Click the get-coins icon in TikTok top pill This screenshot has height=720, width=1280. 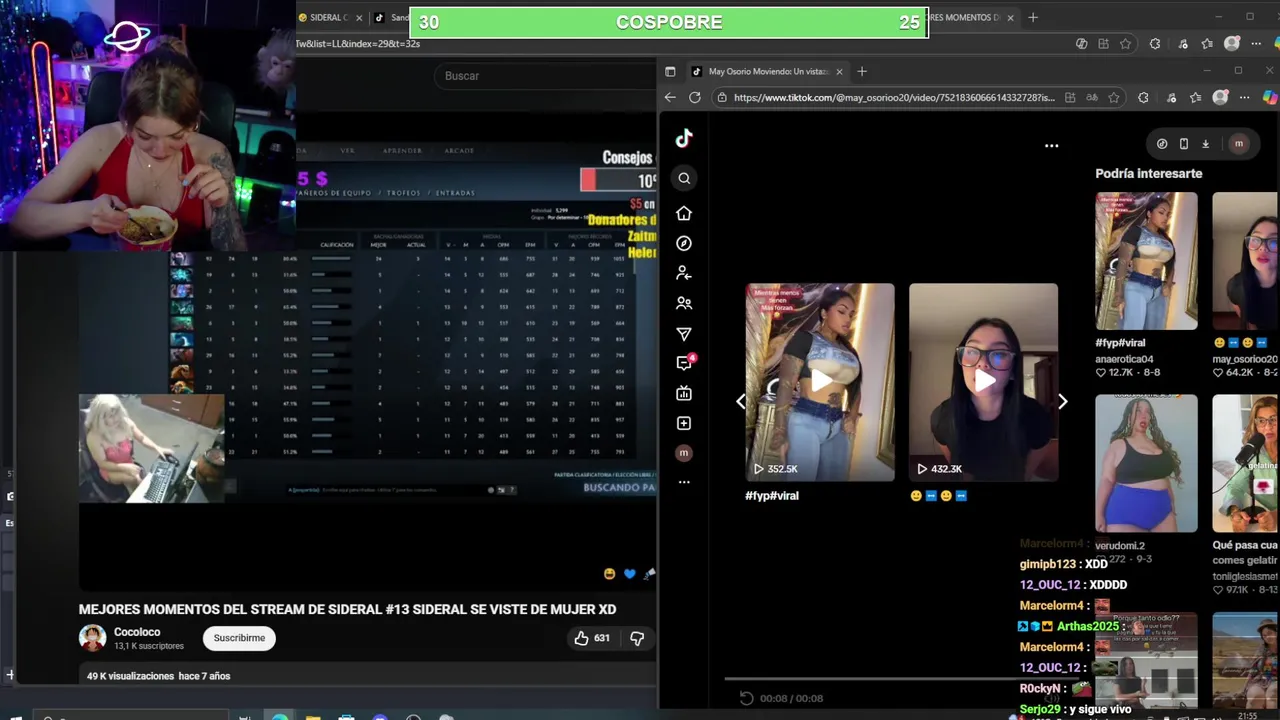tap(1162, 144)
